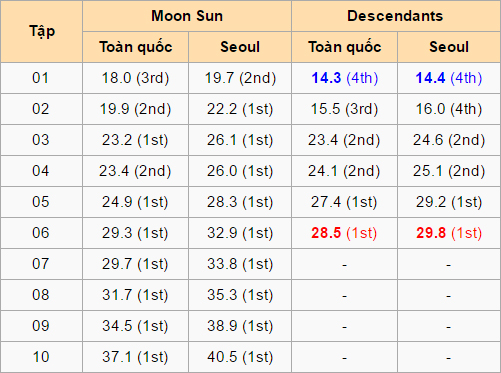The image size is (501, 373).
Task: Click the 22.2 (1st) cell
Action: 240,109
